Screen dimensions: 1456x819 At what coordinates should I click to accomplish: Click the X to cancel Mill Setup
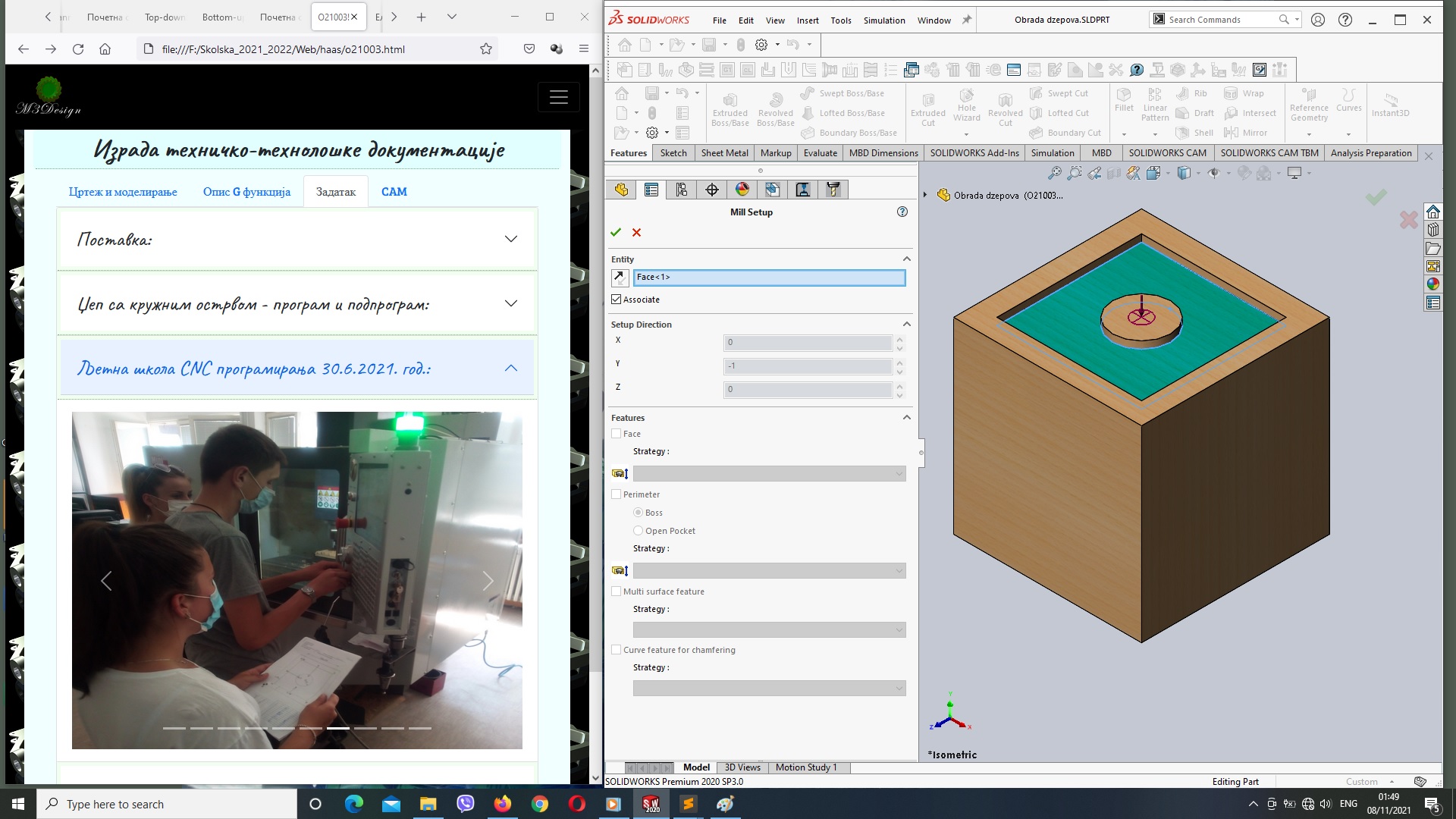tap(637, 231)
